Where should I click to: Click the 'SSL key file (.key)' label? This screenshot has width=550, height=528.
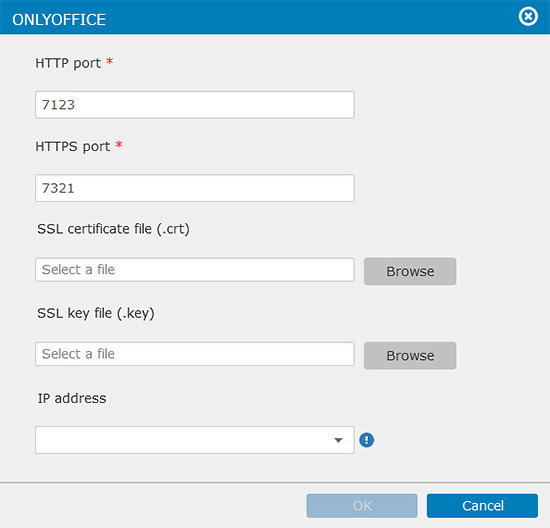coord(96,313)
